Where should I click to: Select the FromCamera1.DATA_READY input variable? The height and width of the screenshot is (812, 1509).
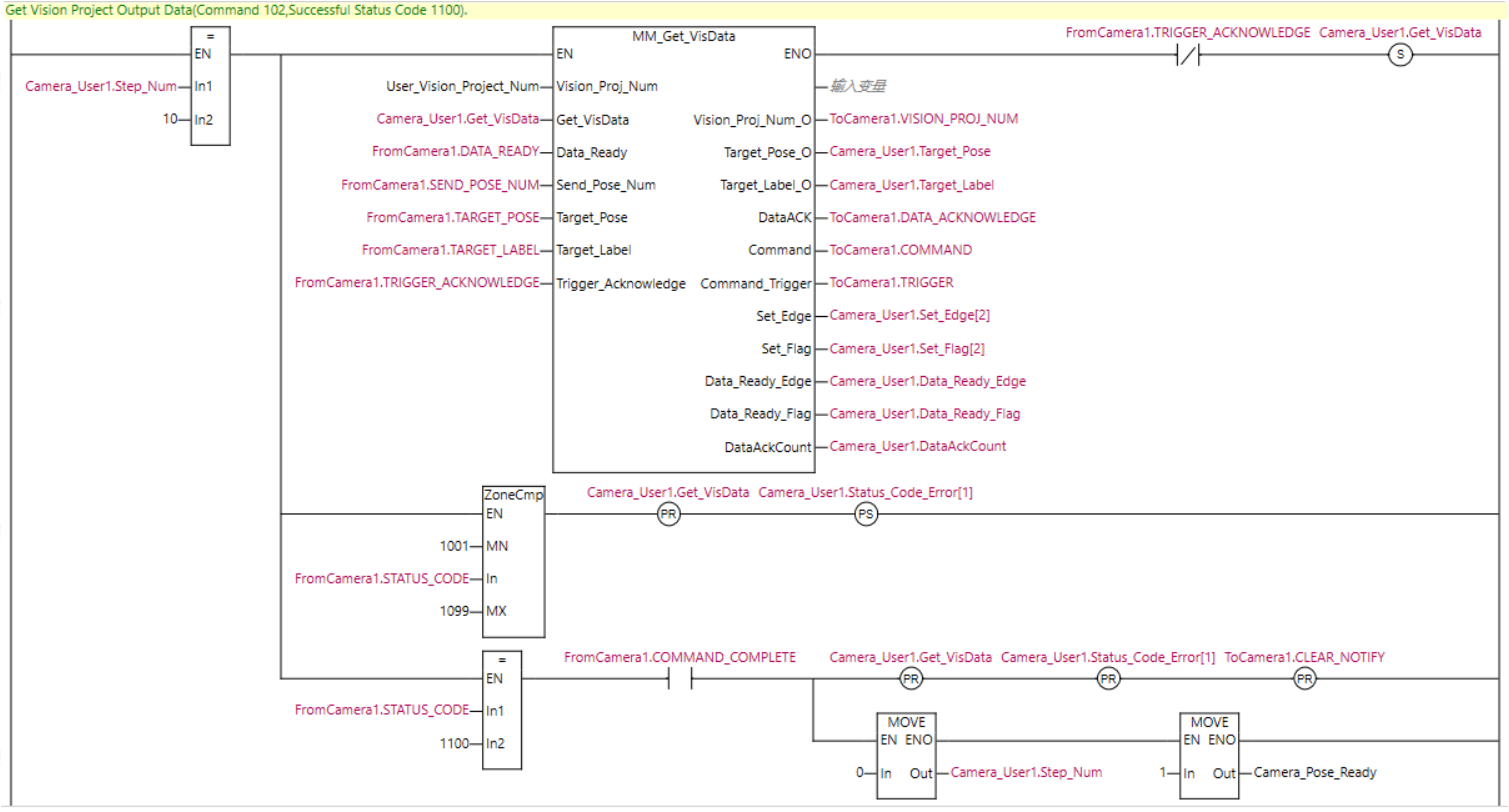455,152
